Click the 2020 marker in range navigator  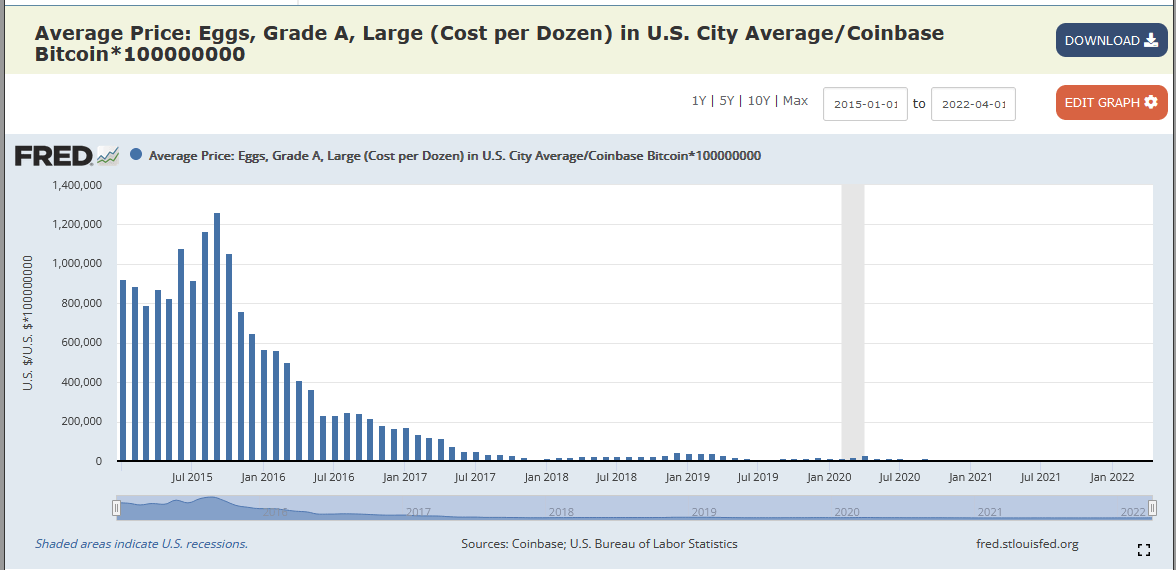847,512
